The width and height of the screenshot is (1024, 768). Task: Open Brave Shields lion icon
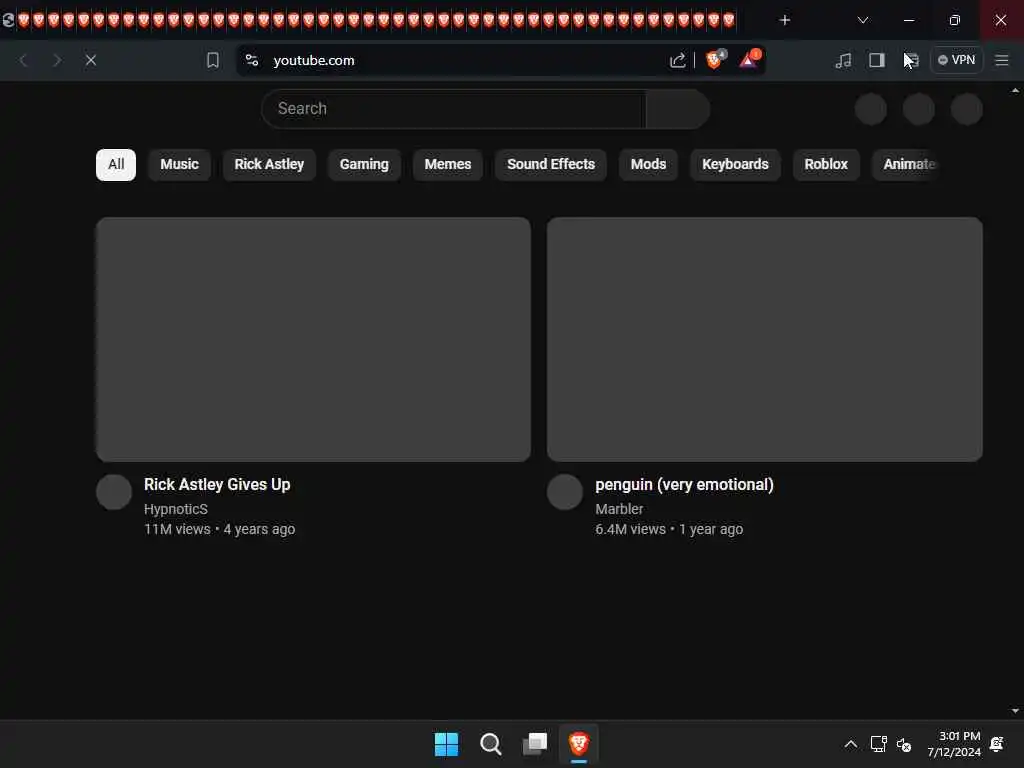tap(716, 59)
